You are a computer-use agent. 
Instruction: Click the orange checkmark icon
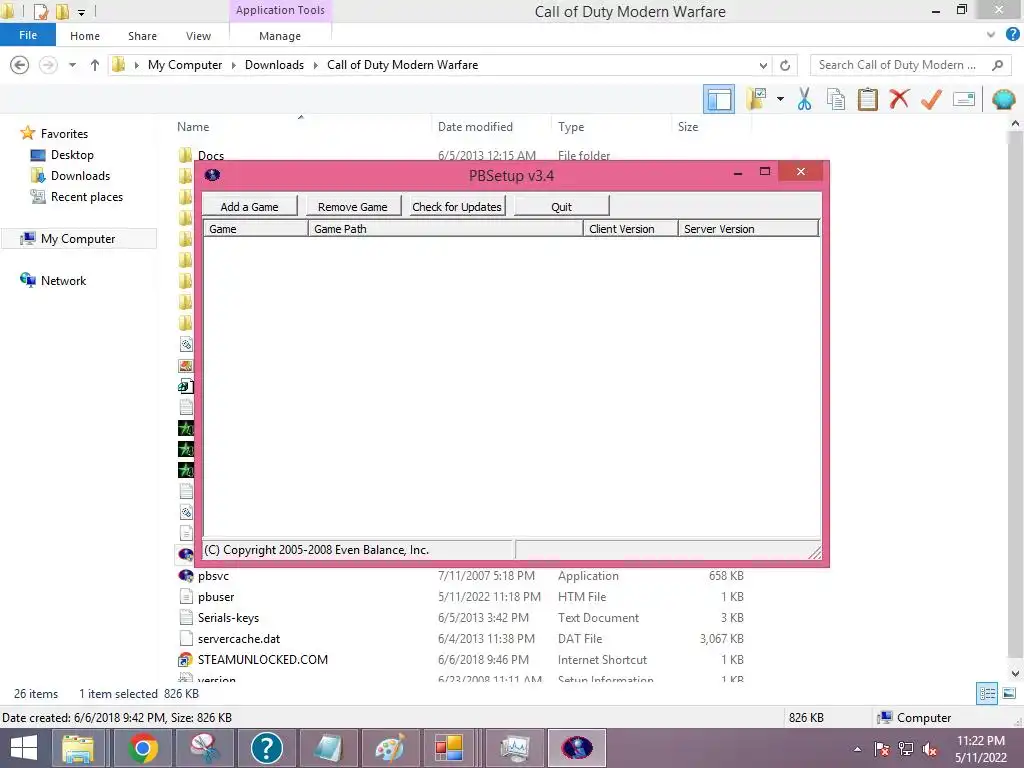[x=931, y=99]
